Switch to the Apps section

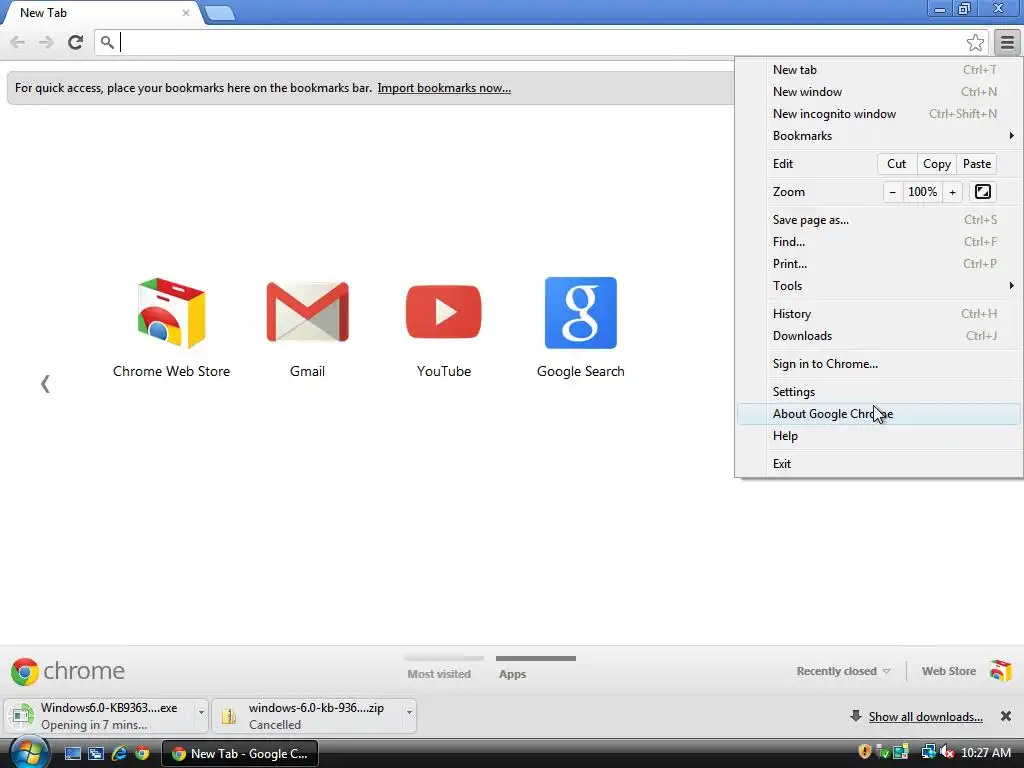513,674
